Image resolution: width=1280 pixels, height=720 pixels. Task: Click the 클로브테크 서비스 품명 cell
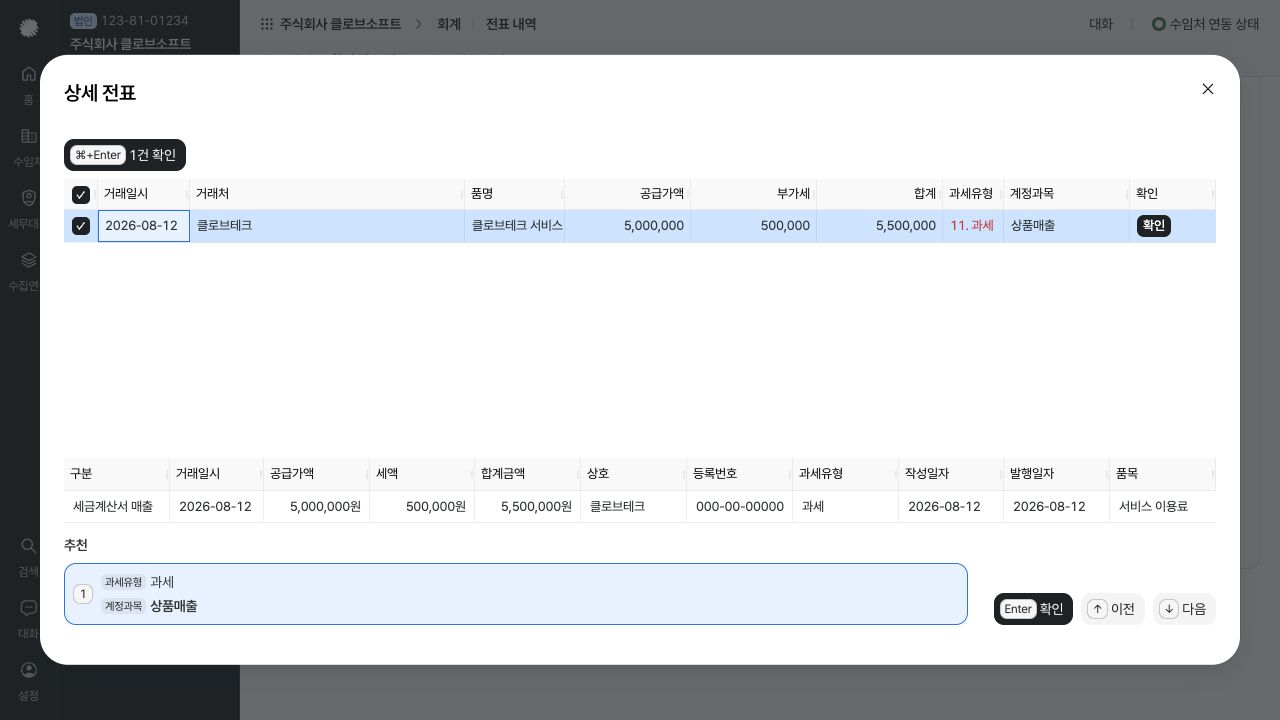pos(515,226)
